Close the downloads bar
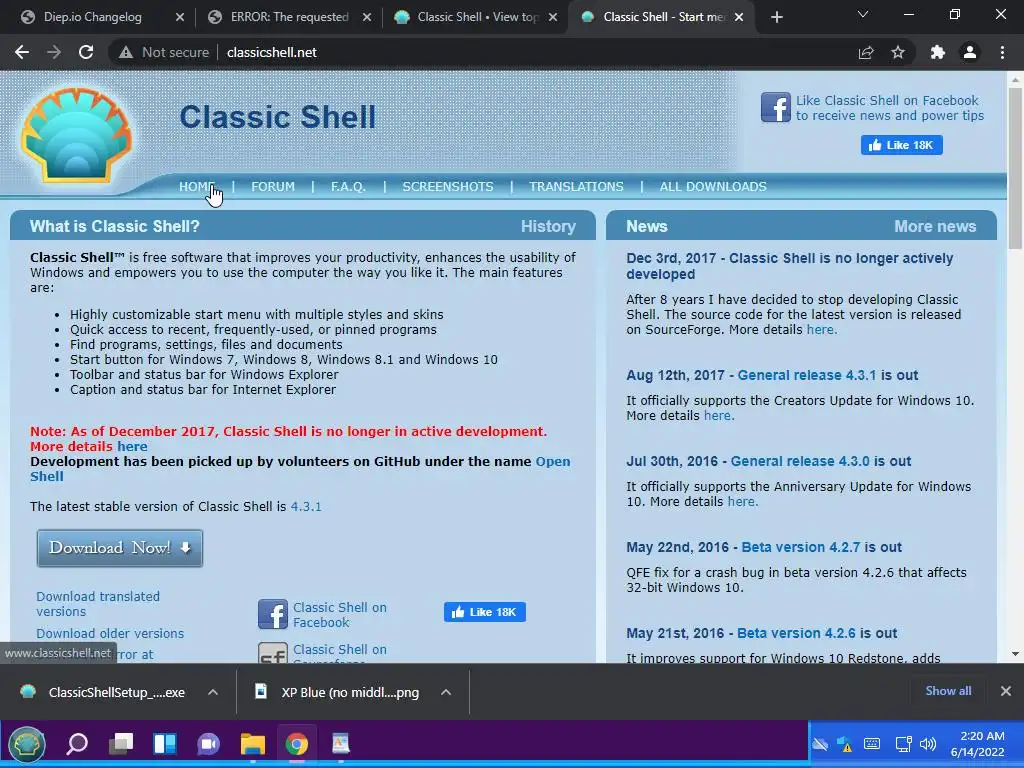Screen dimensions: 1024x768 [1006, 691]
